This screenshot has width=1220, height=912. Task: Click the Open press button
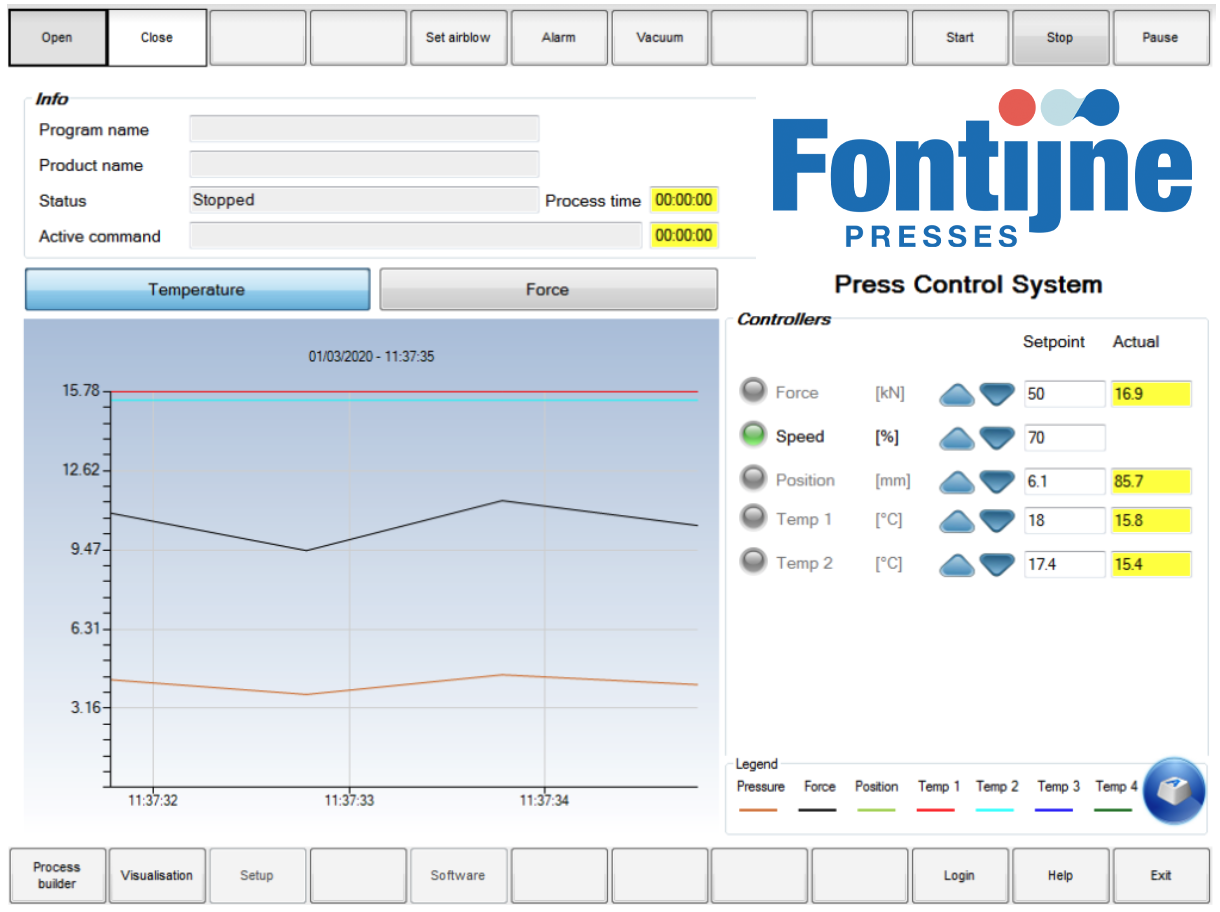point(57,38)
